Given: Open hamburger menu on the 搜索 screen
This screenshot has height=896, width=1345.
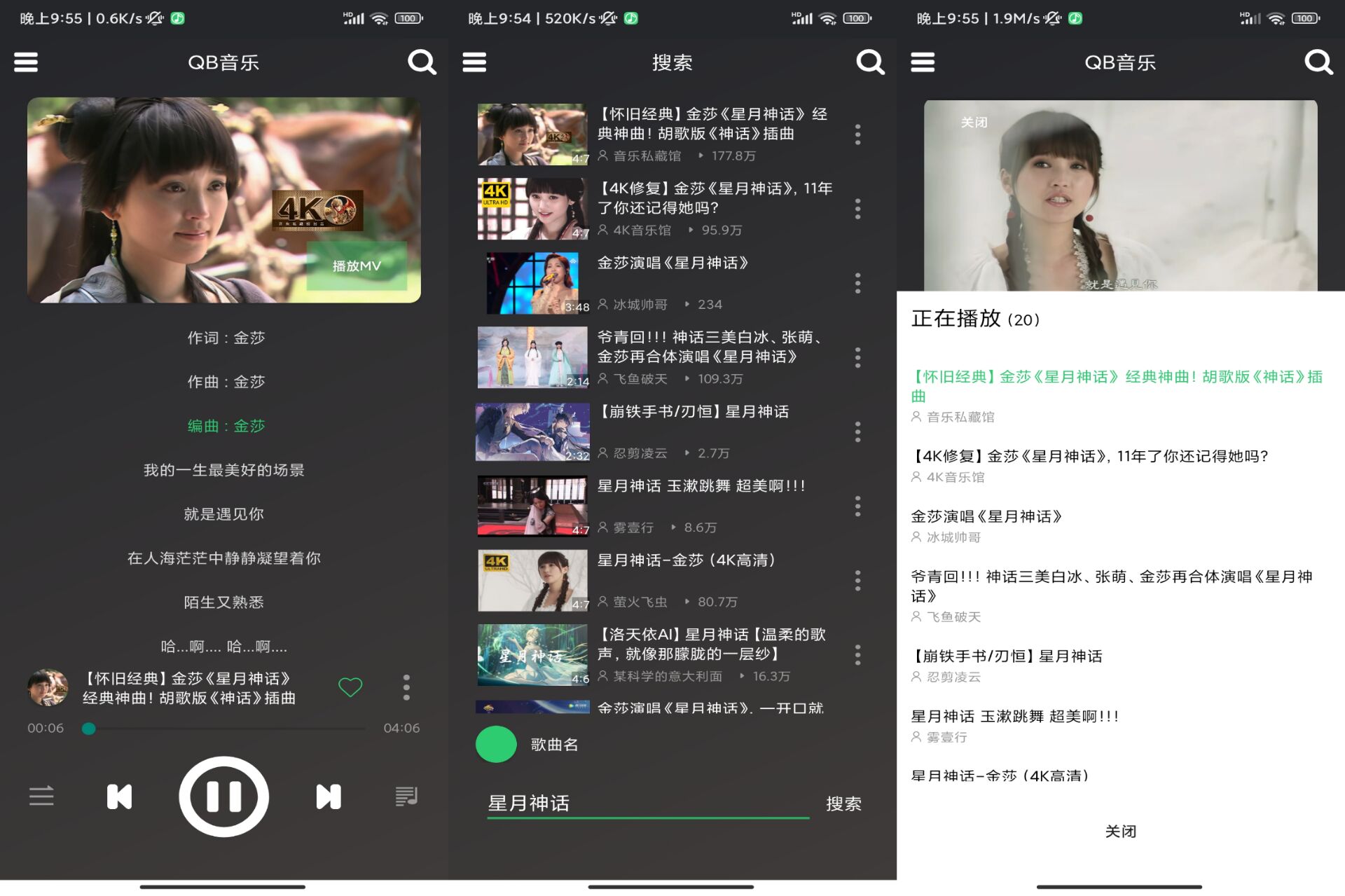Looking at the screenshot, I should point(474,62).
